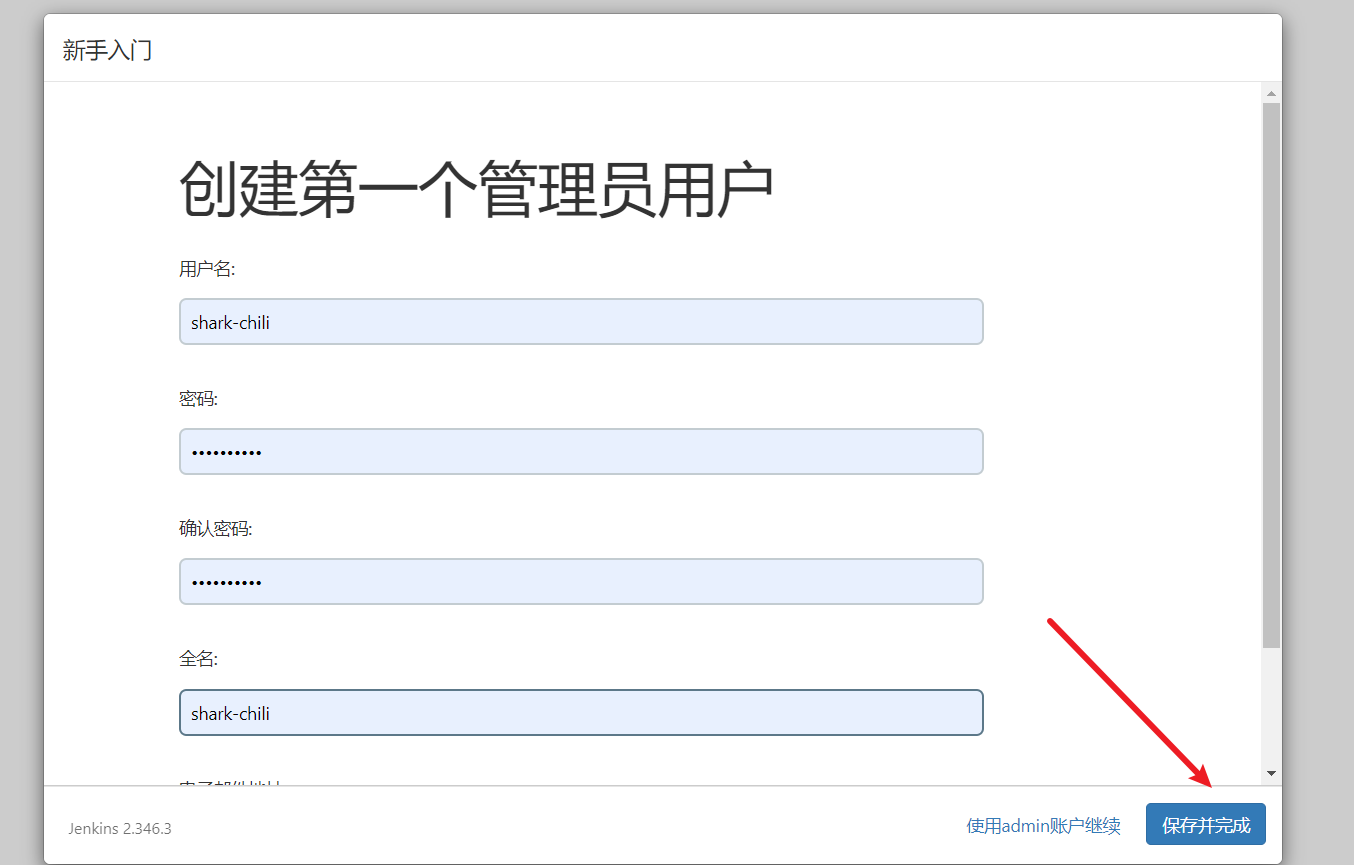
Task: Click the 保存并完成 button
Action: pyautogui.click(x=1205, y=824)
